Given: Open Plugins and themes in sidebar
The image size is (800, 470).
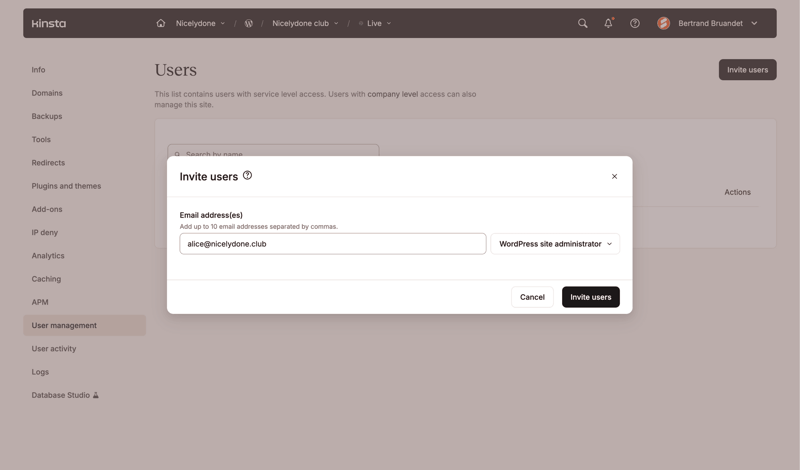Looking at the screenshot, I should [66, 186].
